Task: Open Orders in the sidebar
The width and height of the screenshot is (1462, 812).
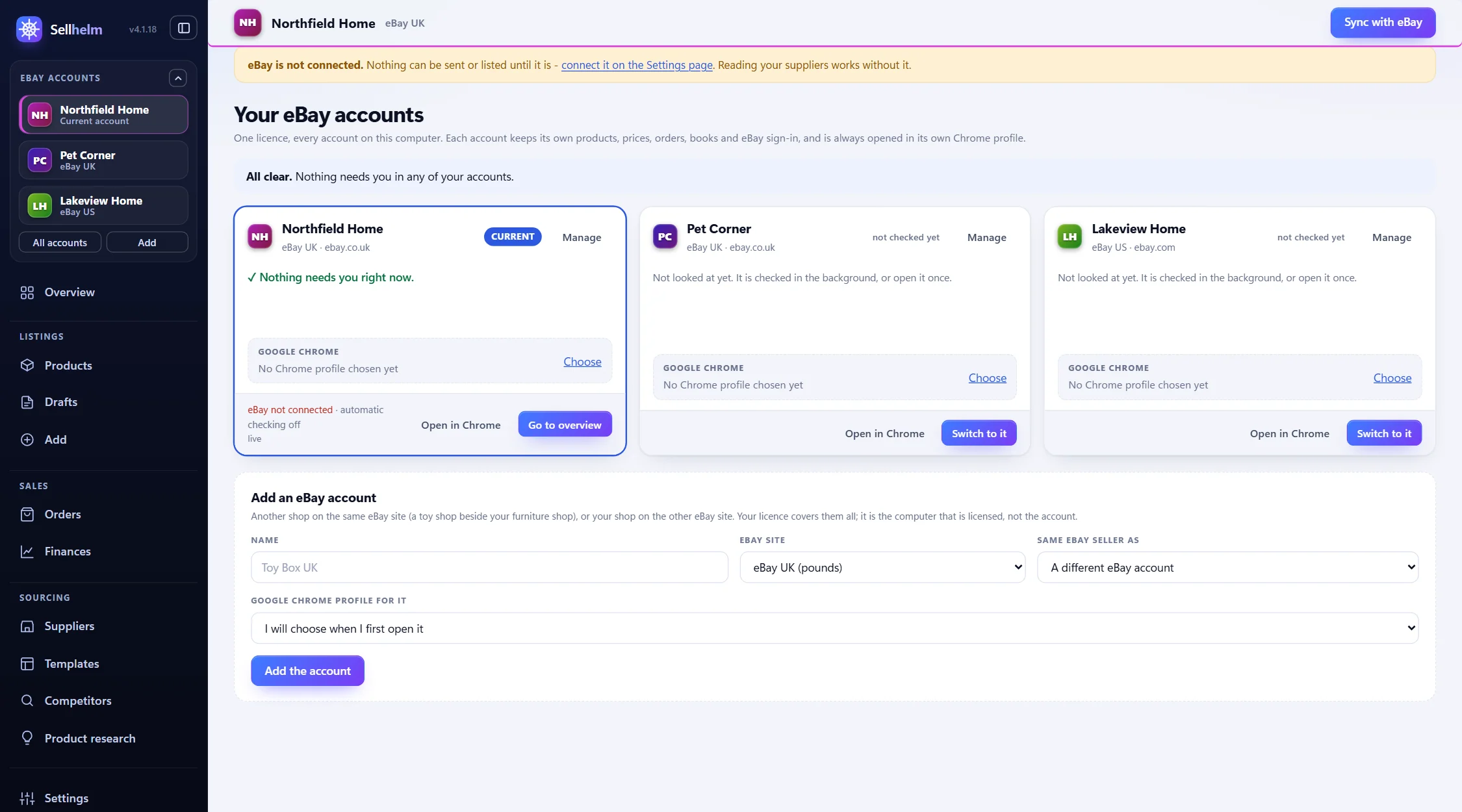Action: click(104, 514)
